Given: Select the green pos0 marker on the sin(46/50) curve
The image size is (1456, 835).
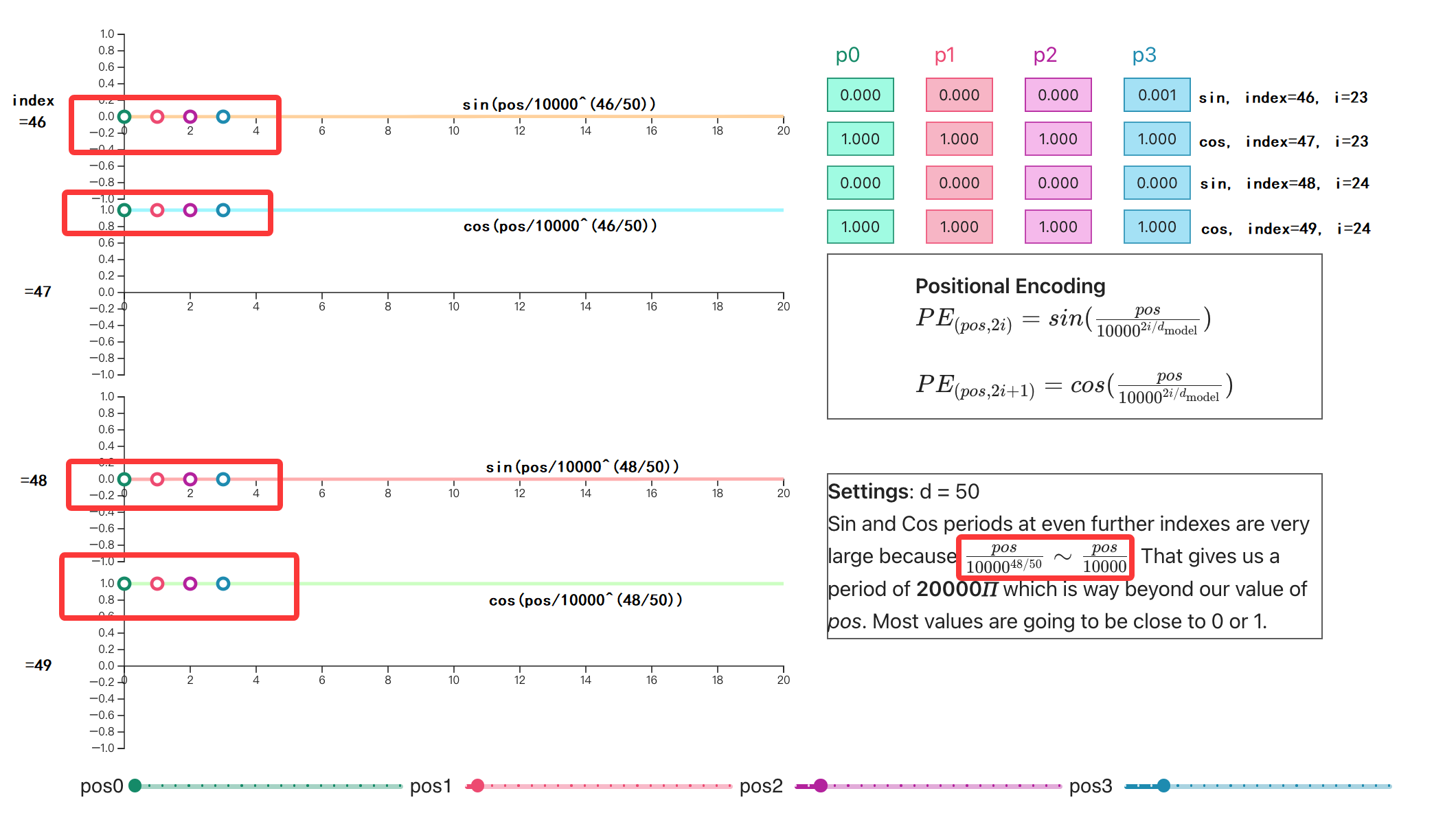Looking at the screenshot, I should (124, 115).
